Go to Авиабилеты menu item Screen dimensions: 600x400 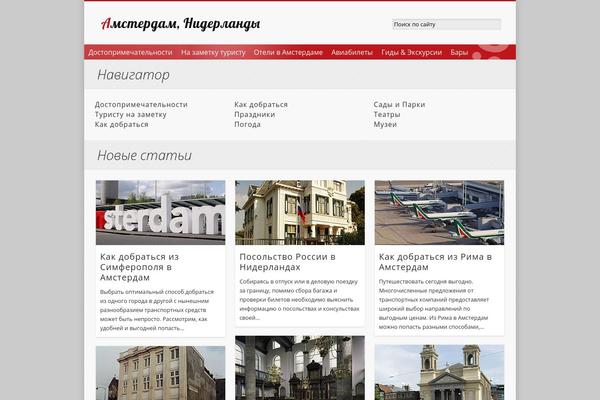coord(352,52)
